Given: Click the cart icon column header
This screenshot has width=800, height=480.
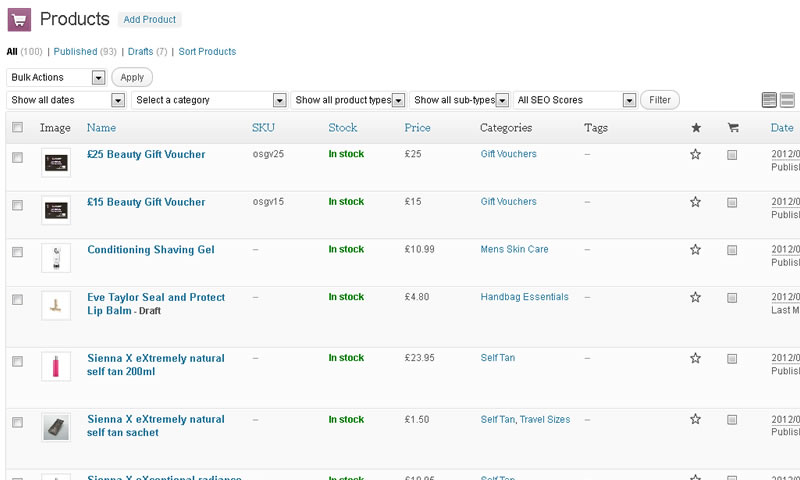Looking at the screenshot, I should click(x=732, y=128).
